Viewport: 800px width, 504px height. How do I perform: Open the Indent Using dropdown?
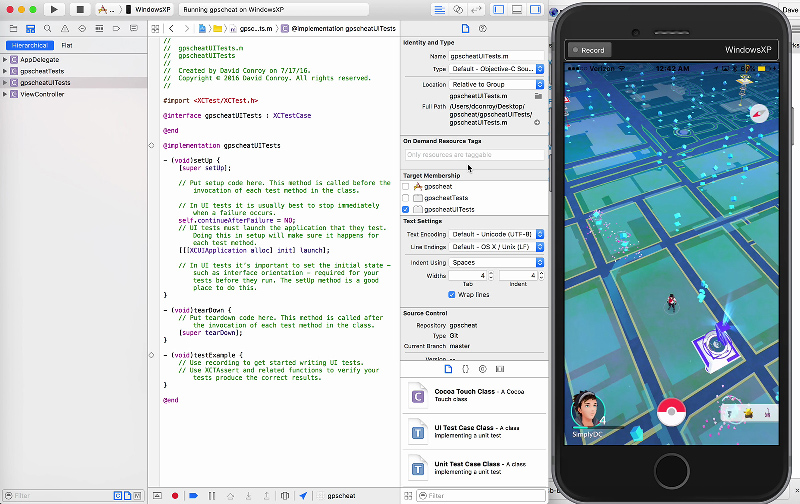click(497, 262)
